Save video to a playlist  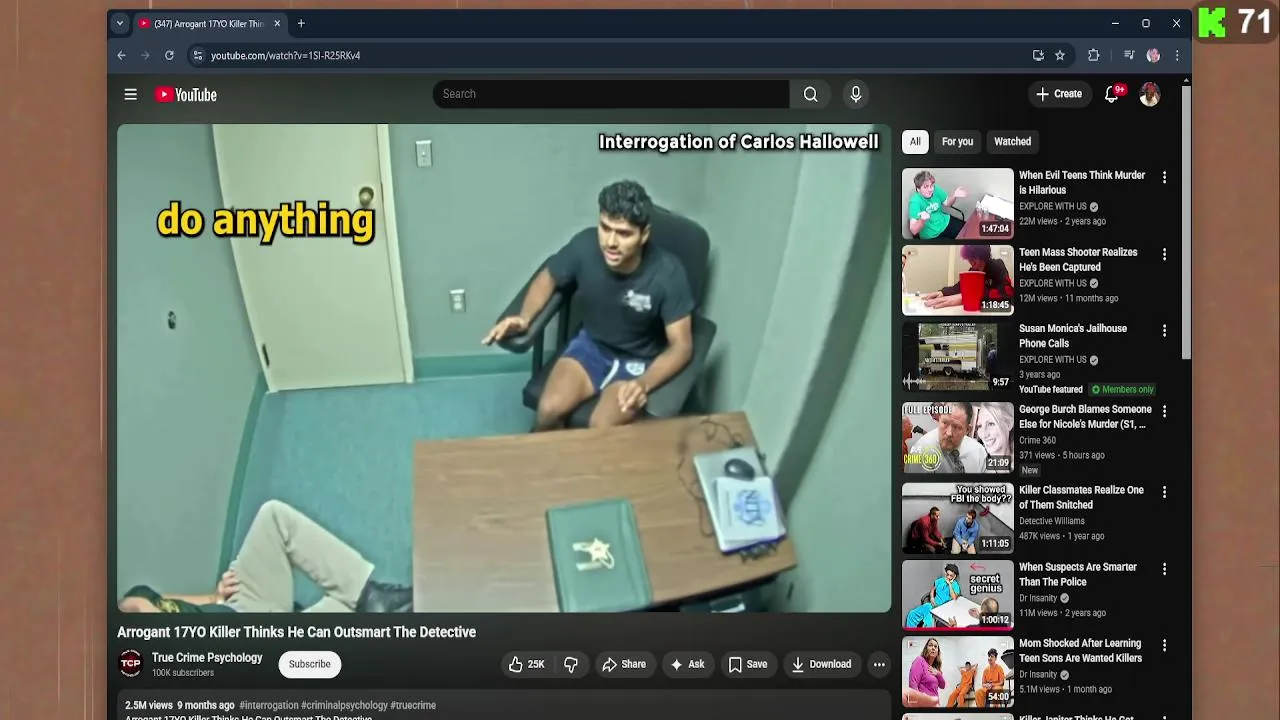click(747, 664)
